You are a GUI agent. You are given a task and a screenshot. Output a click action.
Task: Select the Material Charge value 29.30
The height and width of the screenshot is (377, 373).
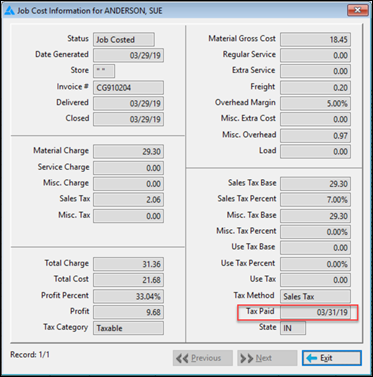128,151
